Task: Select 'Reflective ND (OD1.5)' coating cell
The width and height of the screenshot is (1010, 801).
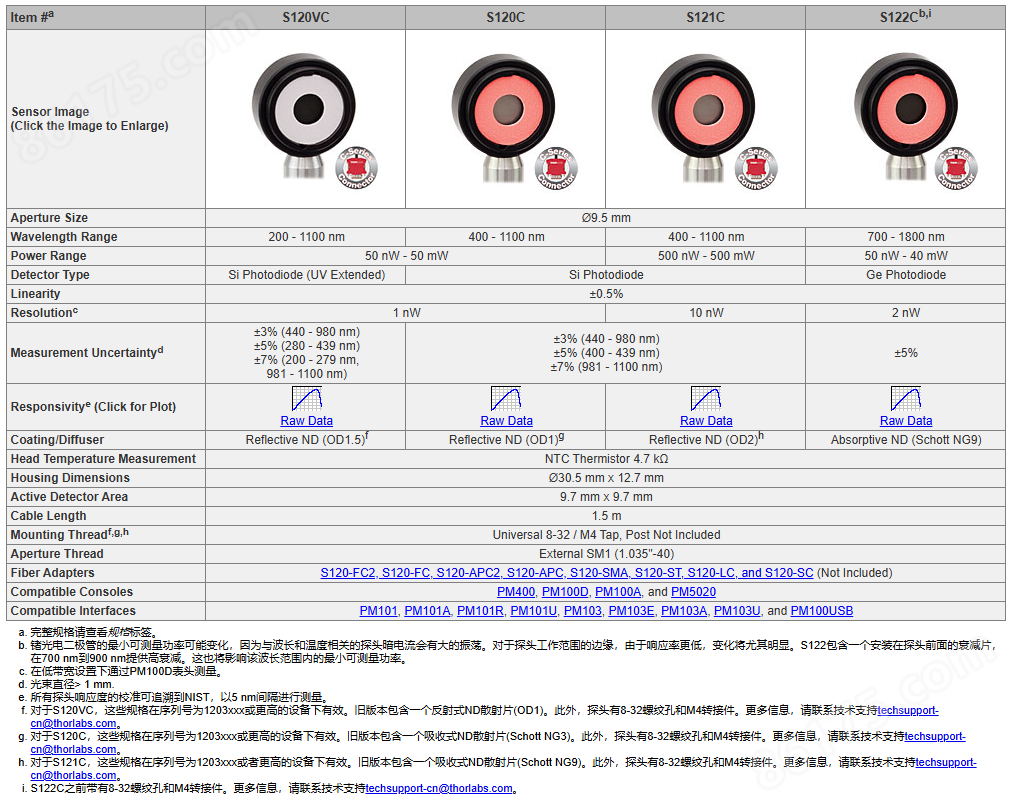Action: coord(307,440)
